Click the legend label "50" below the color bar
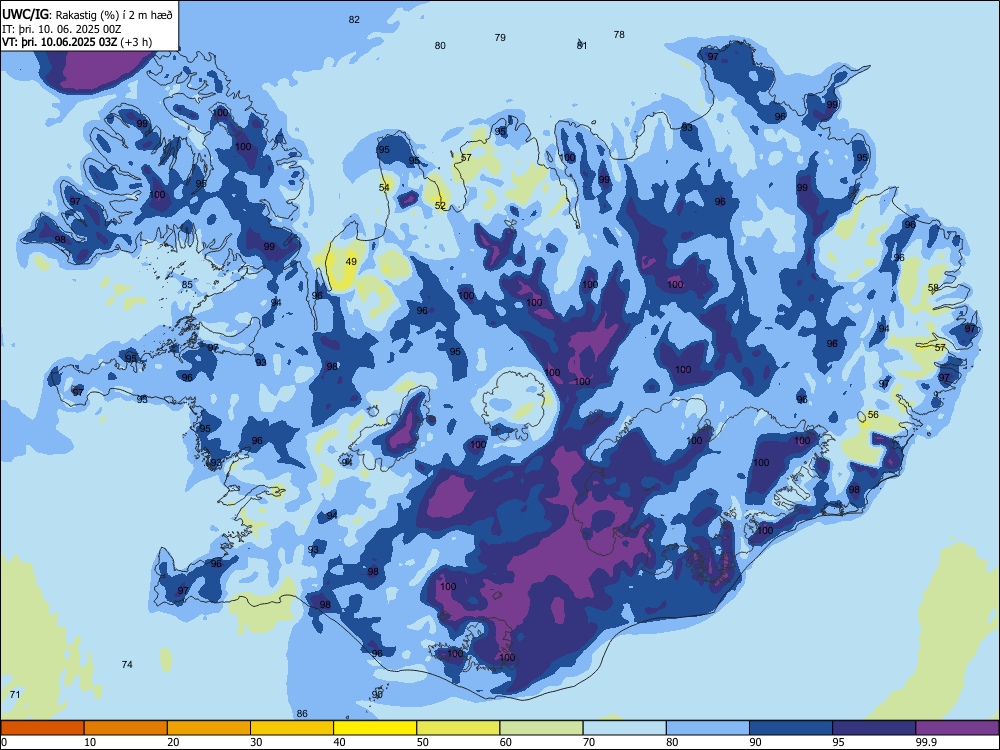 tap(422, 742)
